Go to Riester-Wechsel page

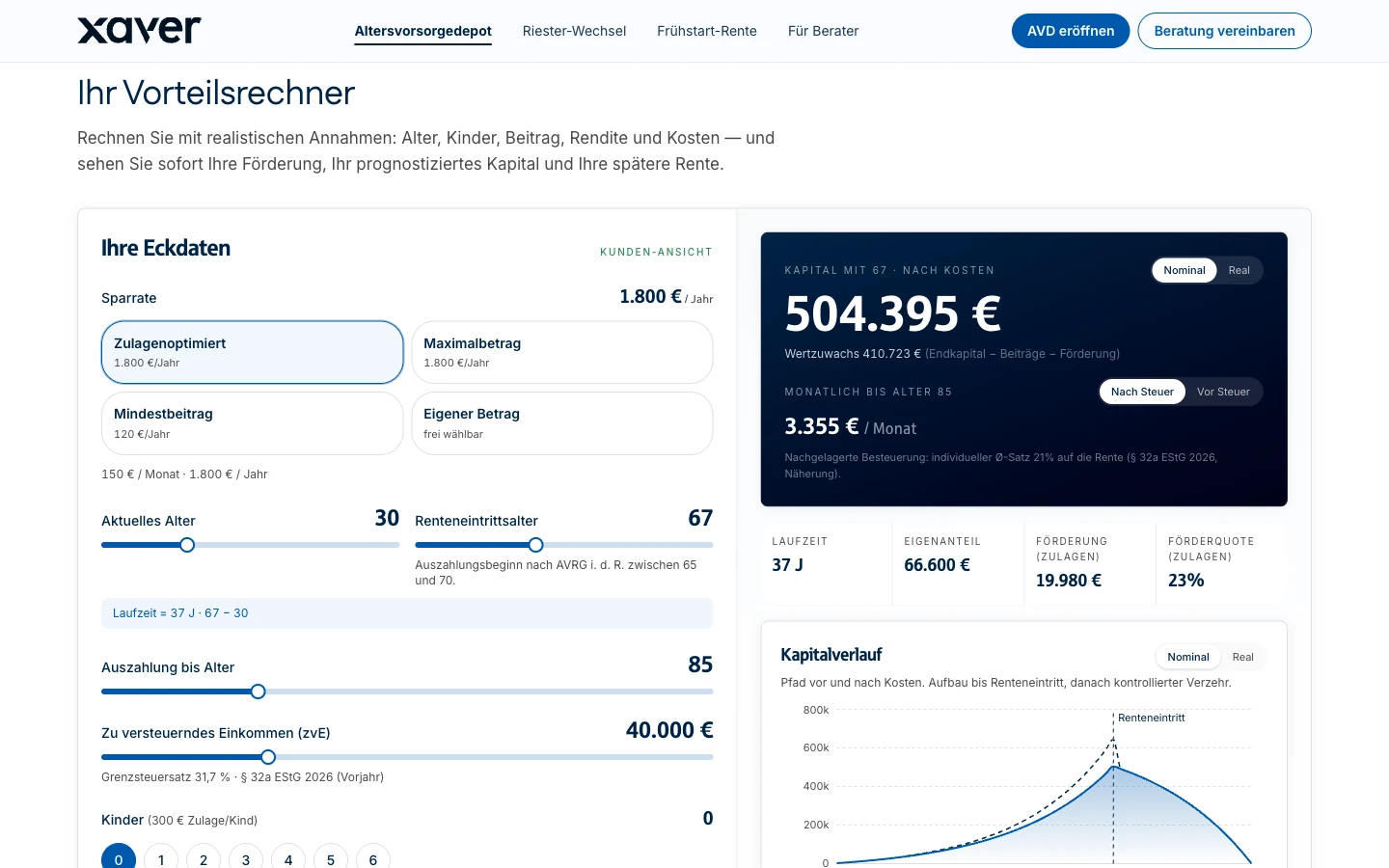click(574, 31)
